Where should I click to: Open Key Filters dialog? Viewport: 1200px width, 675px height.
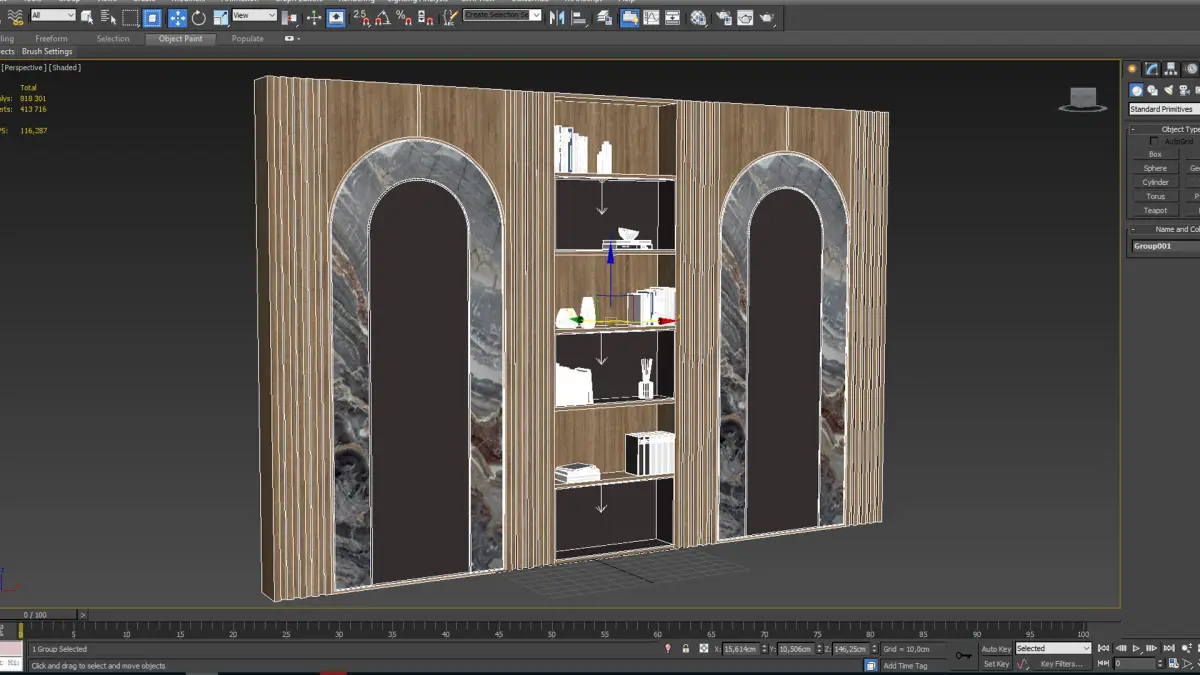(1062, 664)
